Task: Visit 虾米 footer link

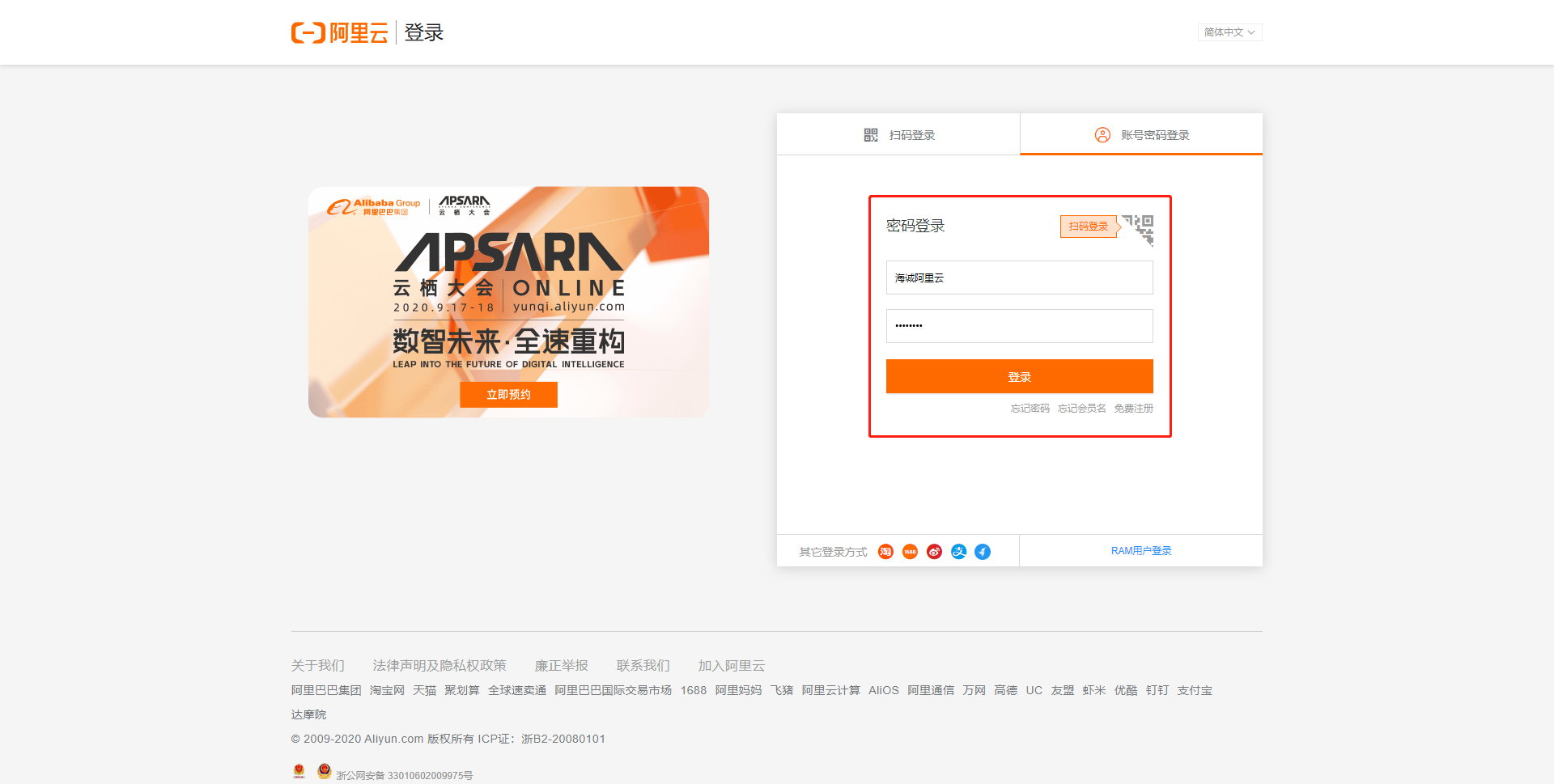Action: 1093,690
